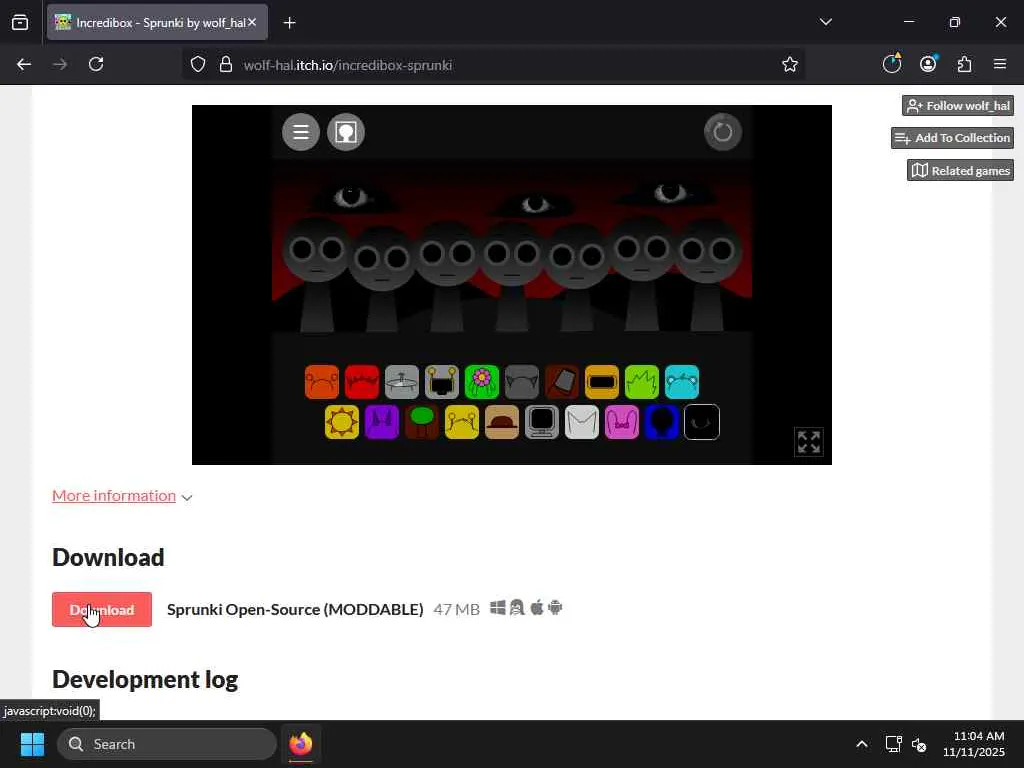Select the purple horned Sprunki icon
This screenshot has width=1024, height=768.
[x=382, y=422]
